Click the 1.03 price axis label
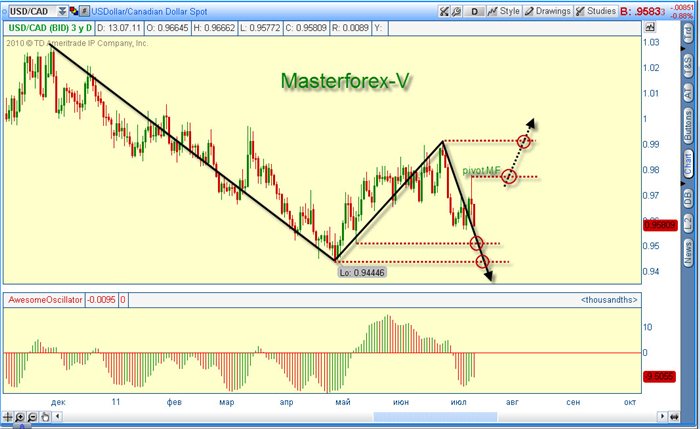Screen dimensions: 700x429 (x=651, y=42)
